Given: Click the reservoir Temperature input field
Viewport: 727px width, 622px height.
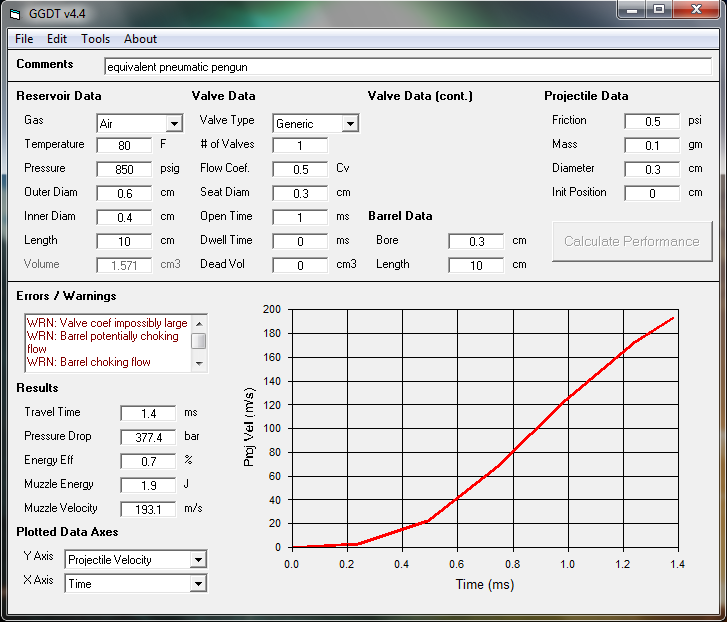Looking at the screenshot, I should point(124,145).
